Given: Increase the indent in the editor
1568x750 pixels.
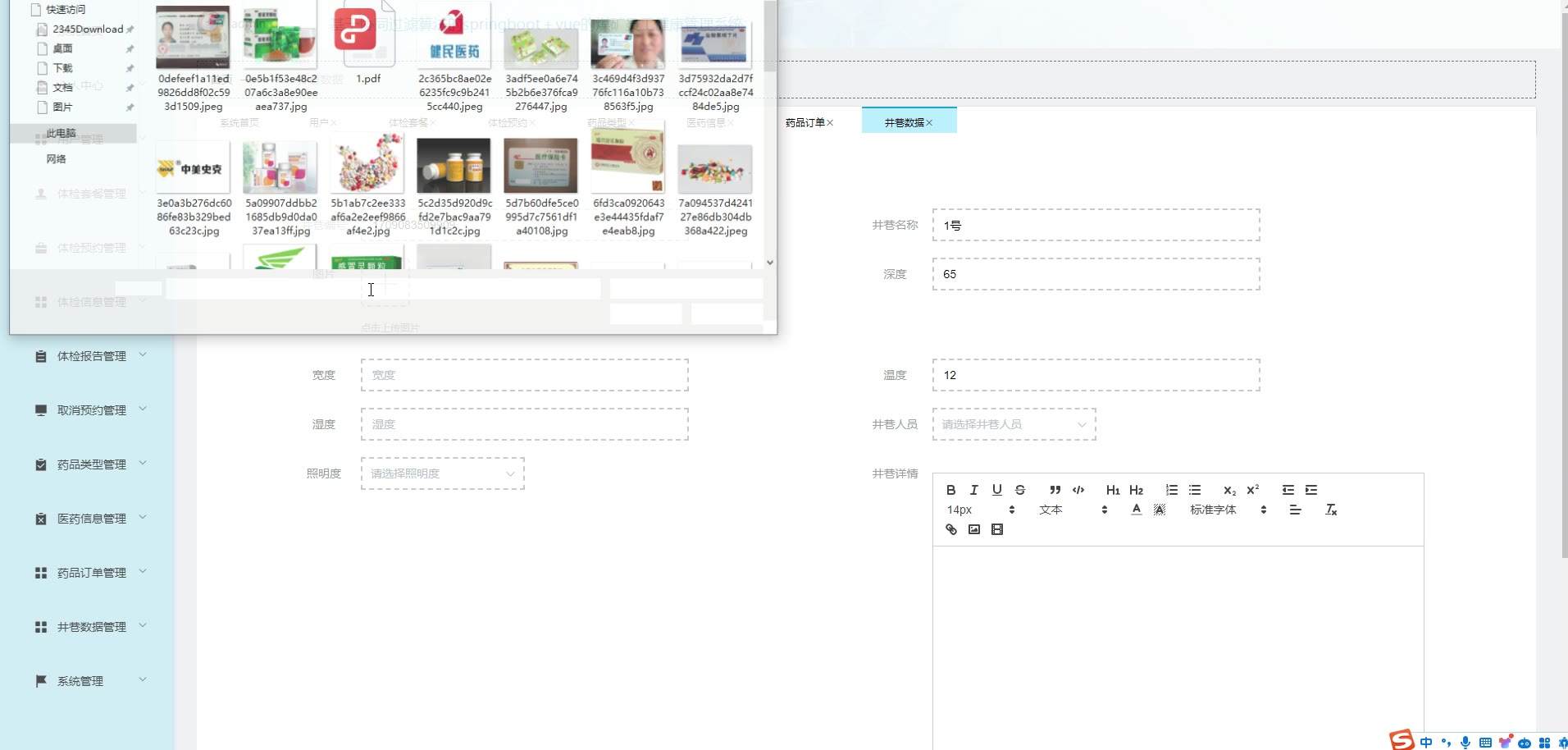Looking at the screenshot, I should click(1311, 490).
